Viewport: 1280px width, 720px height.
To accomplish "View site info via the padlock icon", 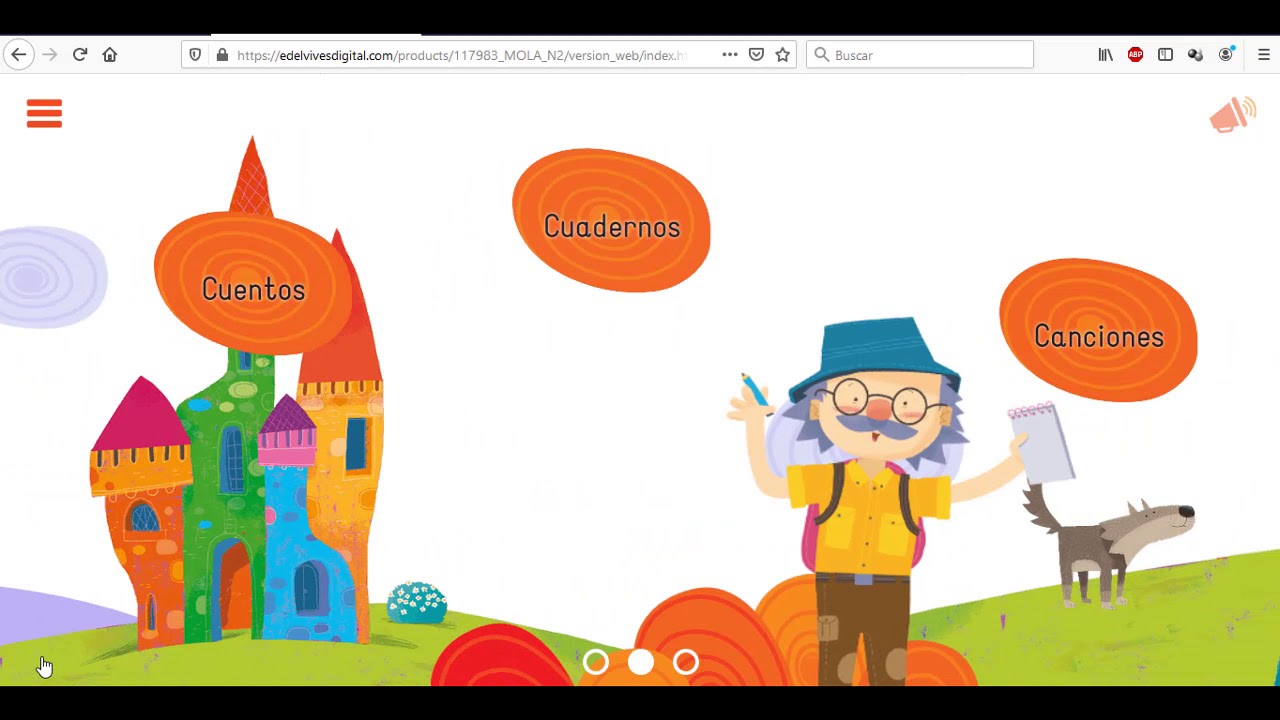I will pyautogui.click(x=222, y=55).
